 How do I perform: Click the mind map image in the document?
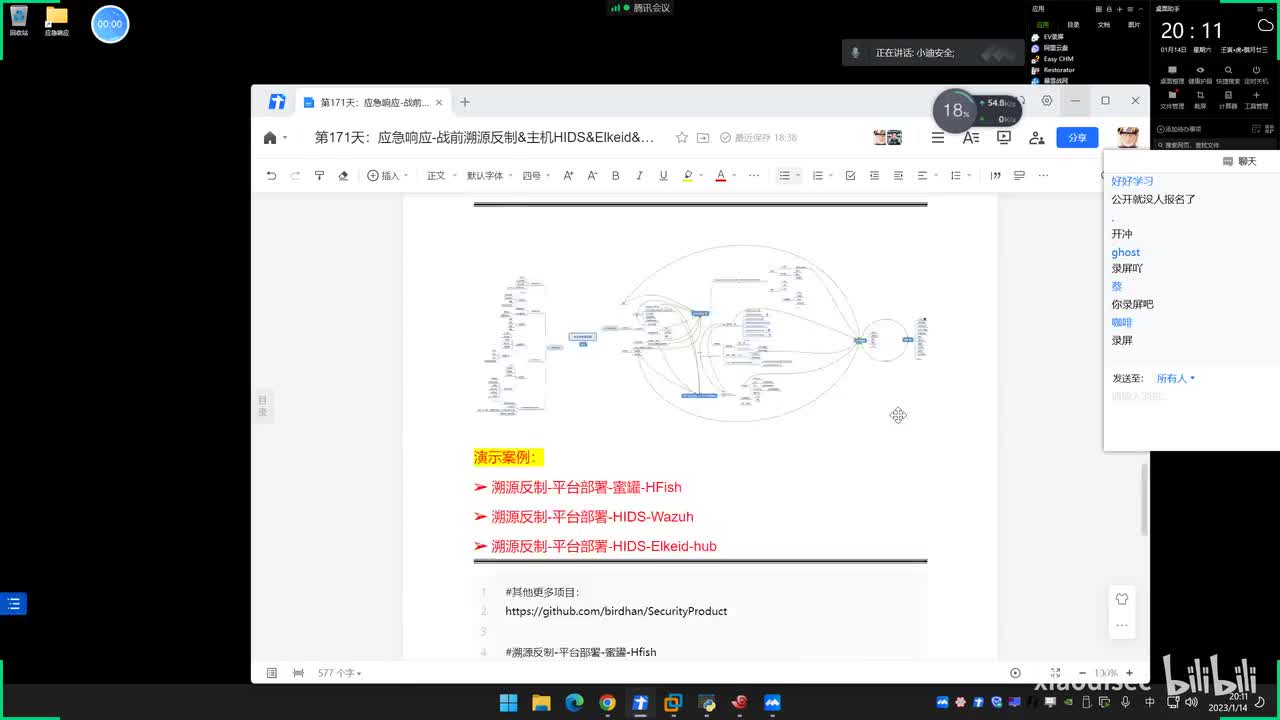coord(700,332)
